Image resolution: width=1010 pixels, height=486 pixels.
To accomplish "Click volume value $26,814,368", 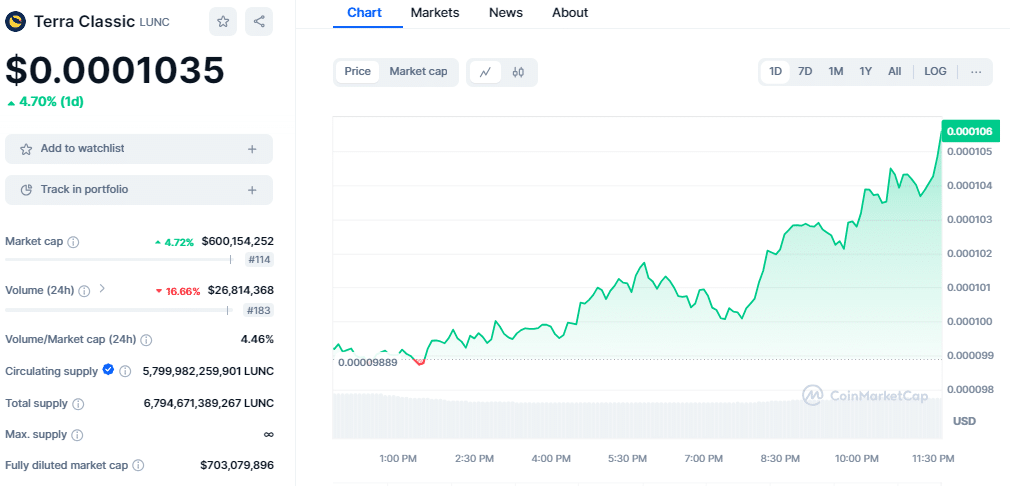I will point(241,290).
